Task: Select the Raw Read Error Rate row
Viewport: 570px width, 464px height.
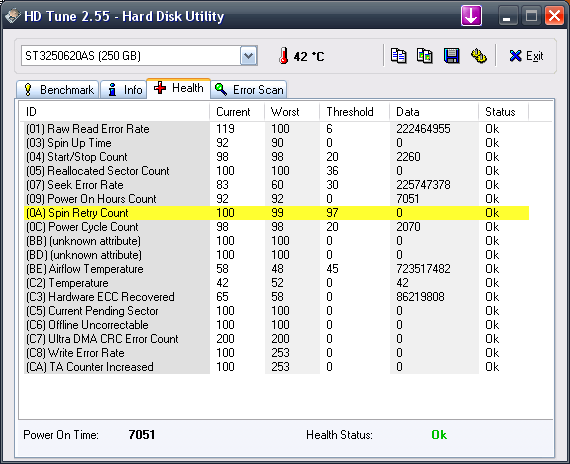Action: [276, 129]
